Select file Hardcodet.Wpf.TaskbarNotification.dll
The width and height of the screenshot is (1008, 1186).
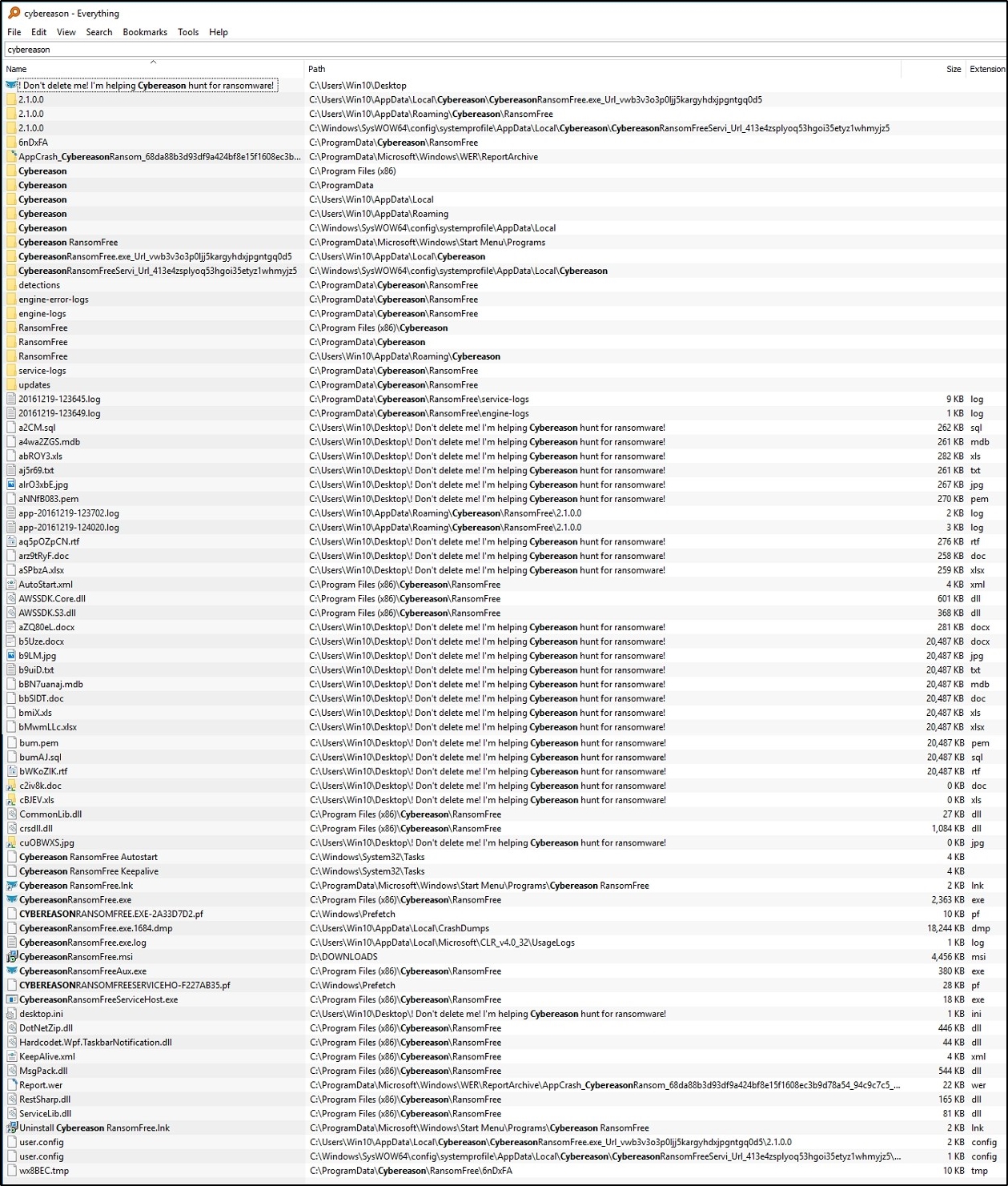click(96, 1043)
